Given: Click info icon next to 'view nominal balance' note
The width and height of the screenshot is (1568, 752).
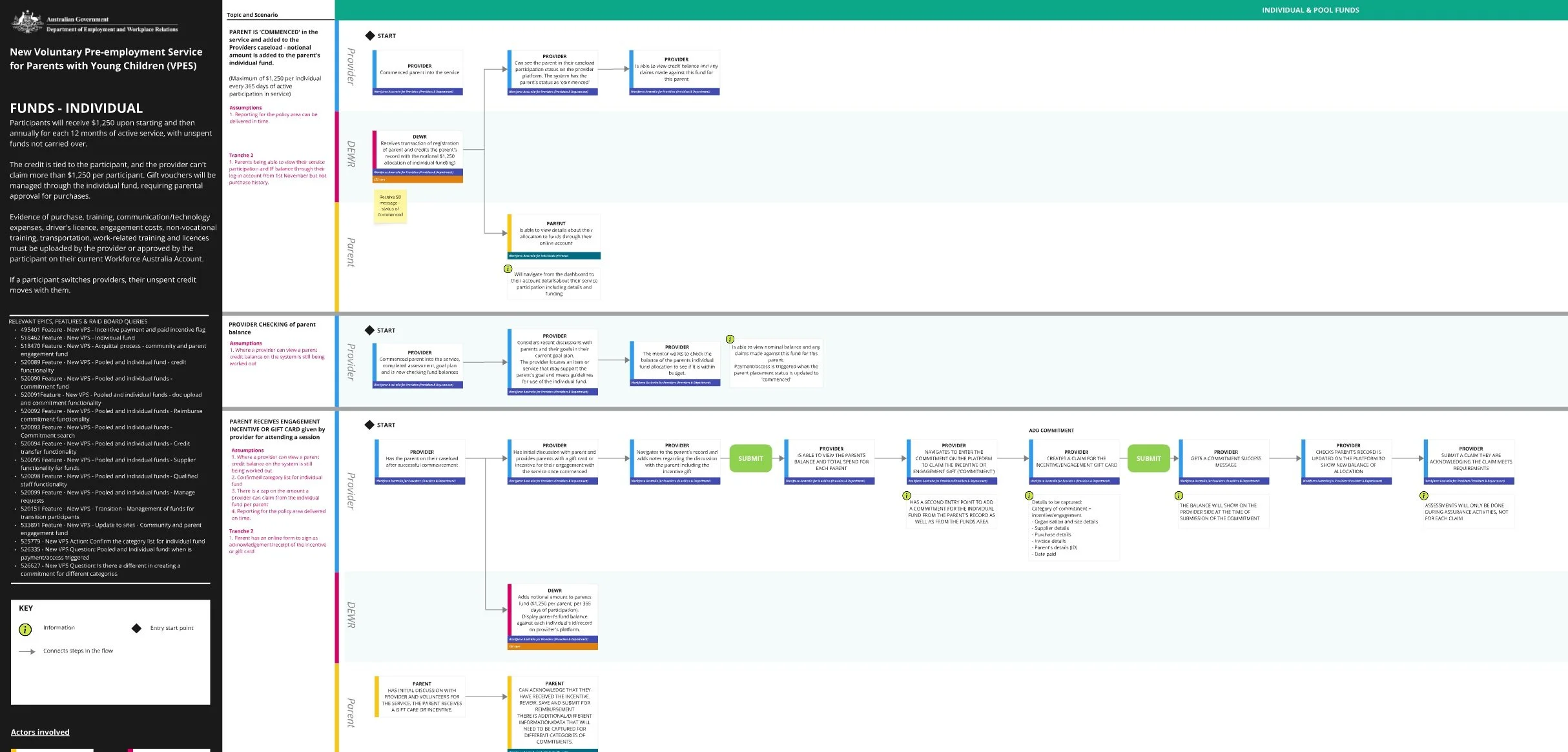Looking at the screenshot, I should (730, 339).
